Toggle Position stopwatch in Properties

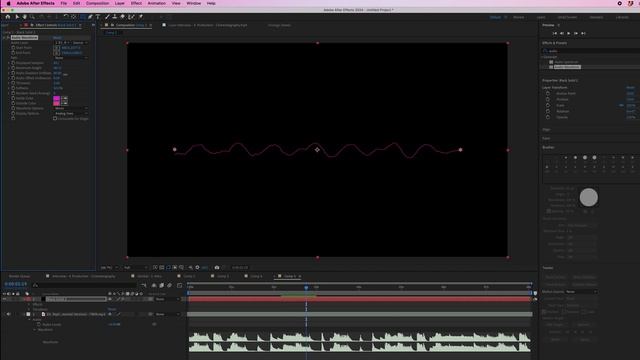[548, 99]
